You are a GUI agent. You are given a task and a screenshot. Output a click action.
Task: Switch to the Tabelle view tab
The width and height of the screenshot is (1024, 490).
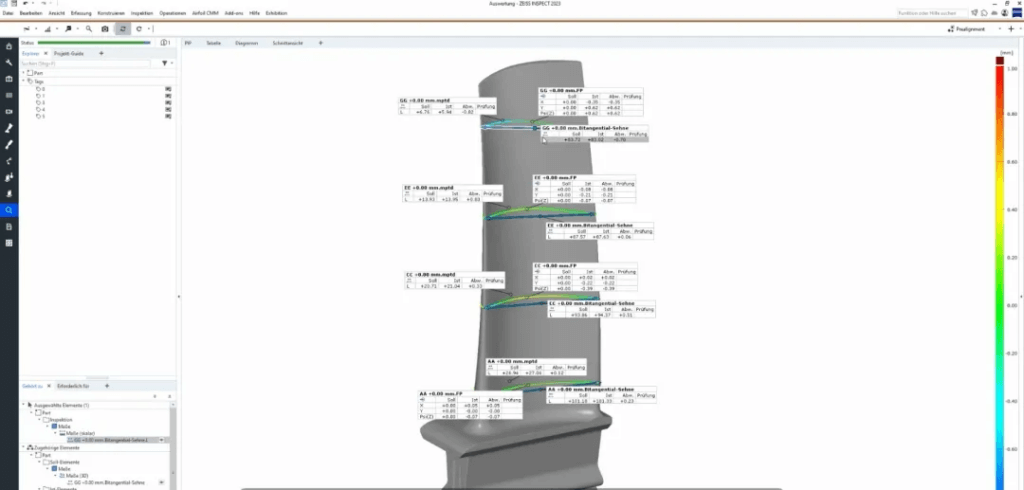(214, 43)
